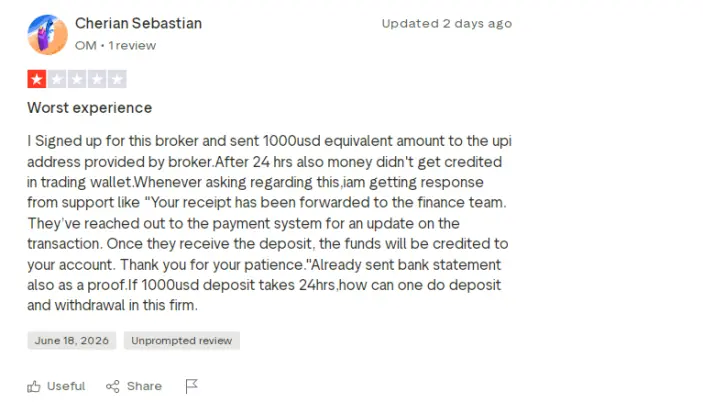Select the filled red first star
703x414 pixels.
[x=37, y=79]
